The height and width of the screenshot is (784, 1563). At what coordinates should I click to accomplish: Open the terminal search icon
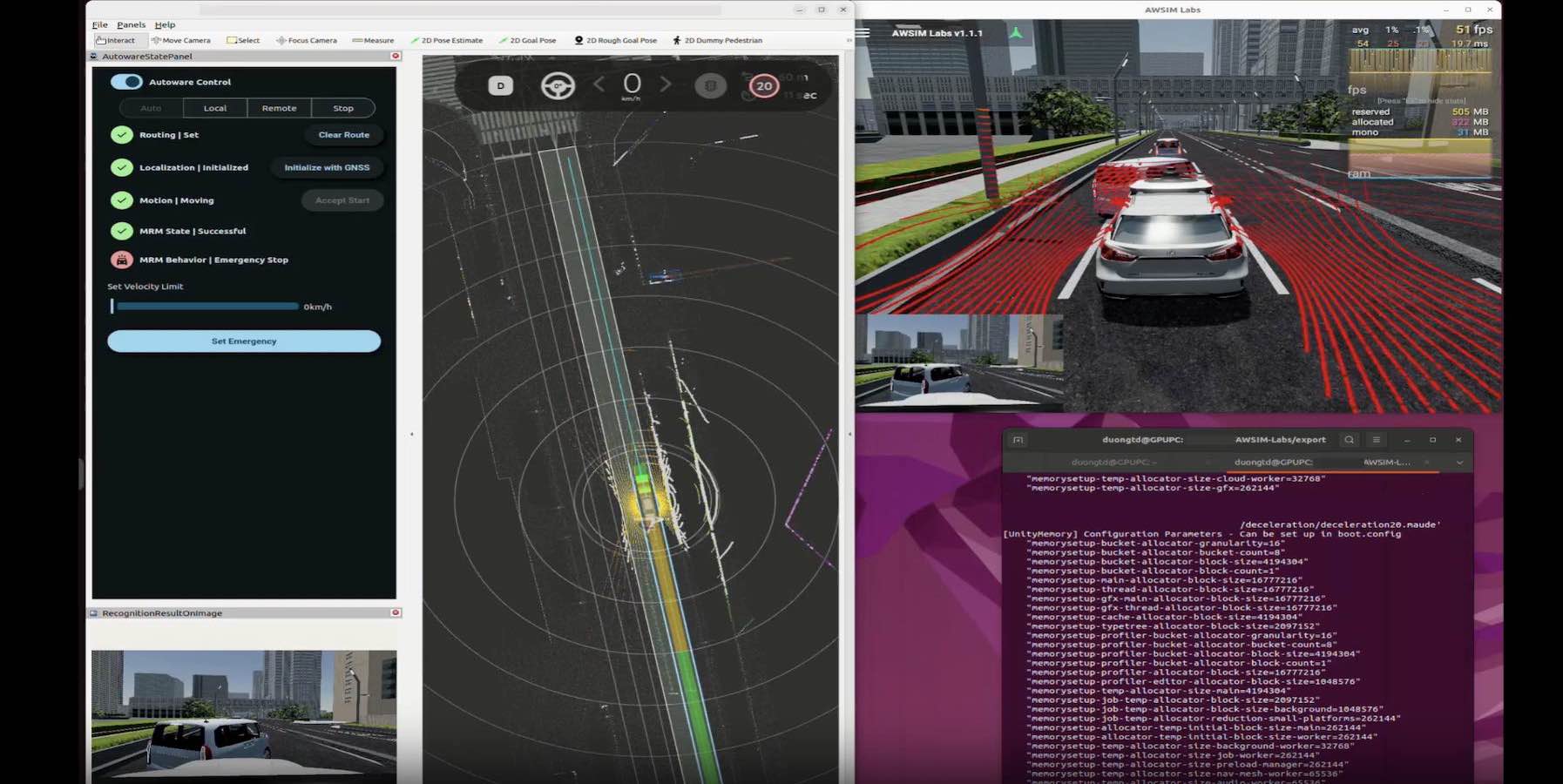point(1349,440)
